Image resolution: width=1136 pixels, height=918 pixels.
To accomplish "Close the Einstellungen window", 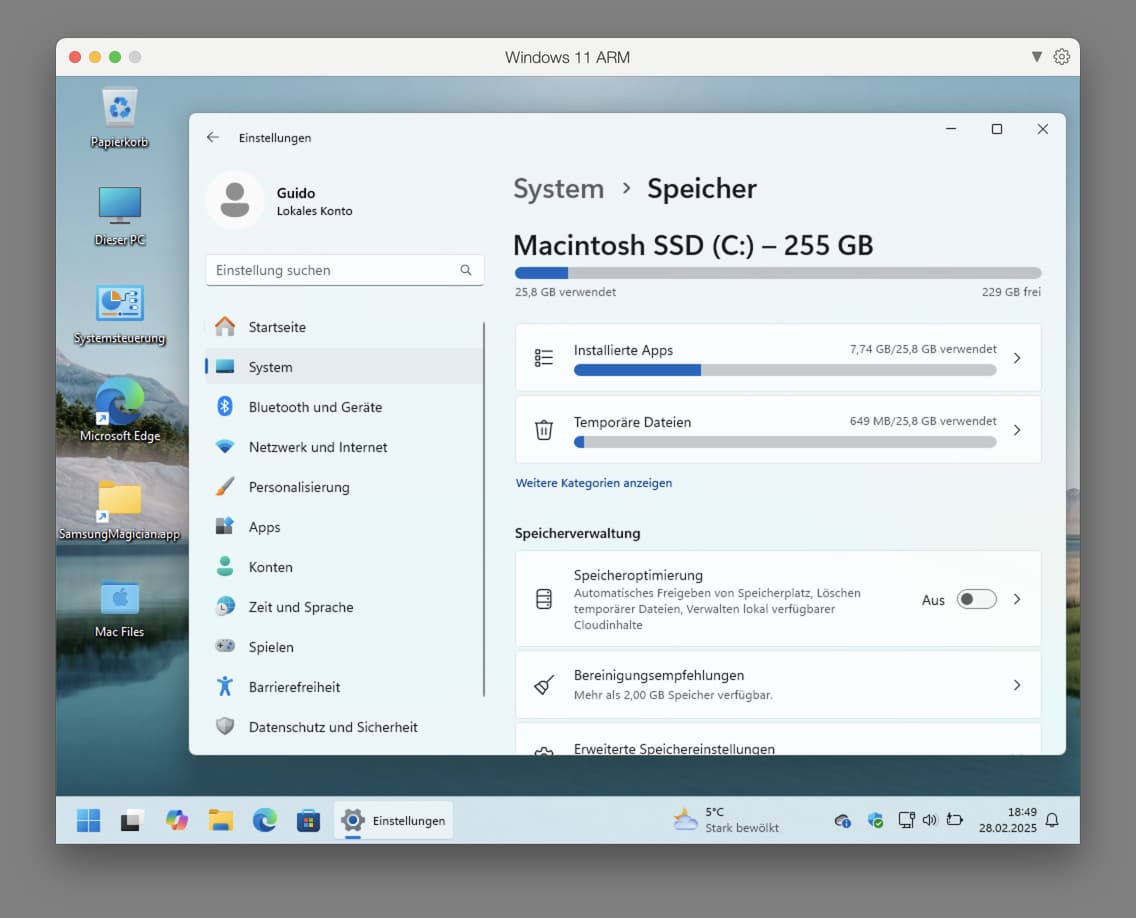I will [x=1043, y=129].
